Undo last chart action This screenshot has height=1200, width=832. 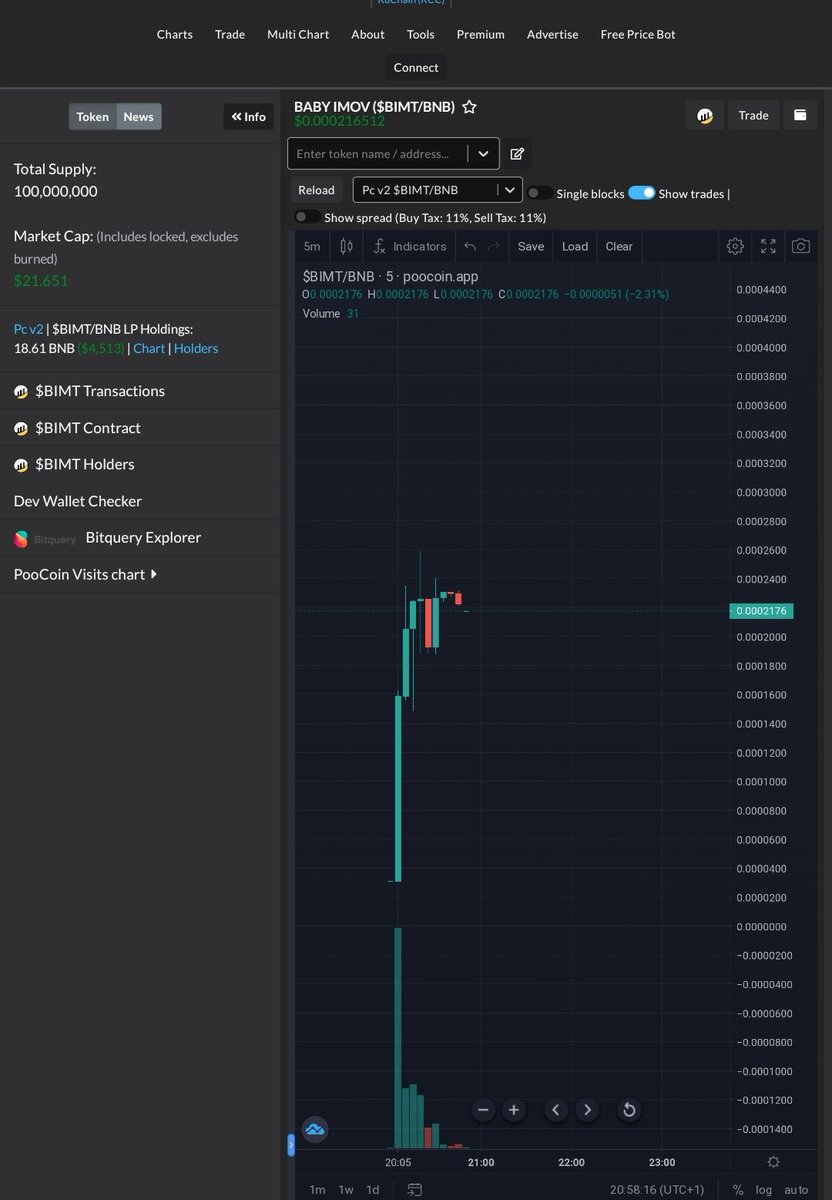point(470,246)
